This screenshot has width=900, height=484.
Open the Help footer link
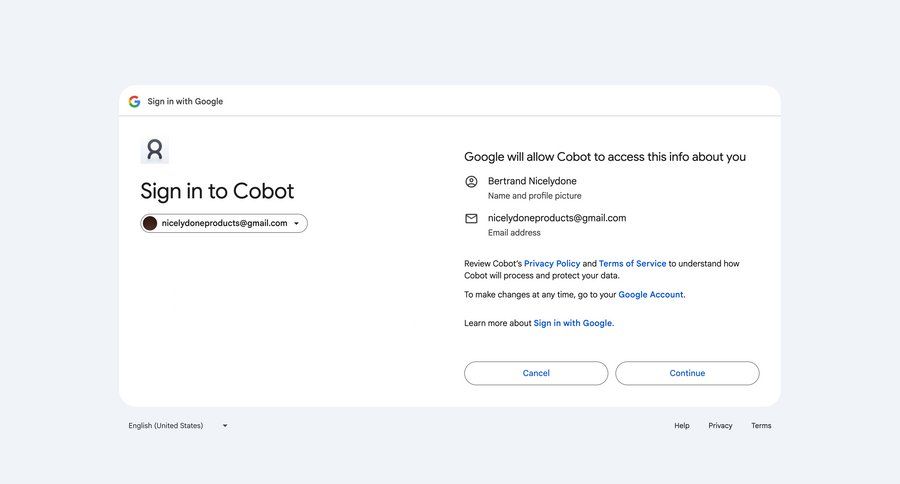tap(682, 426)
